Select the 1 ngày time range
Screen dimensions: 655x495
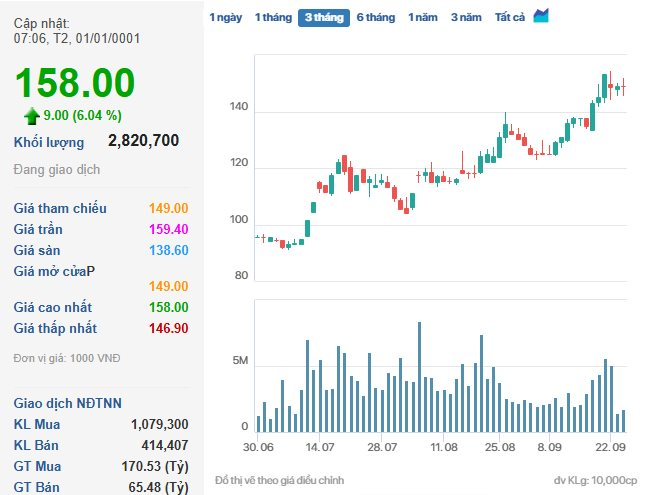click(x=225, y=17)
